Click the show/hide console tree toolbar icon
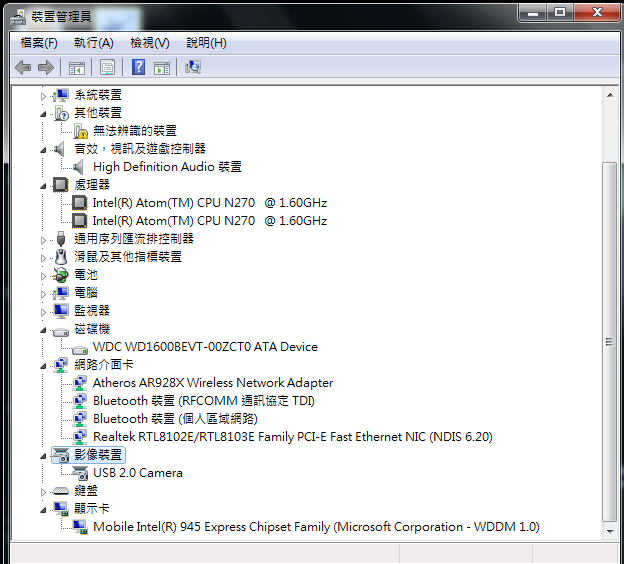Screen dimensions: 624x564 77,68
